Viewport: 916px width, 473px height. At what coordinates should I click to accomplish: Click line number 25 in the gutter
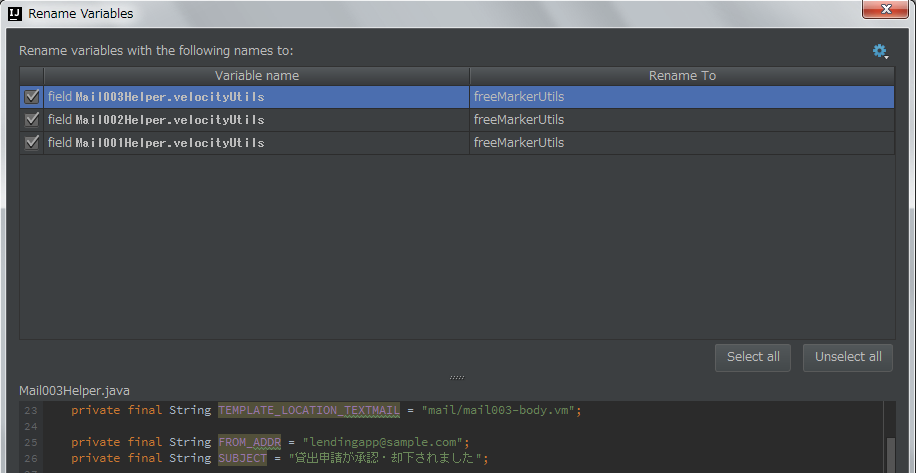[x=30, y=442]
